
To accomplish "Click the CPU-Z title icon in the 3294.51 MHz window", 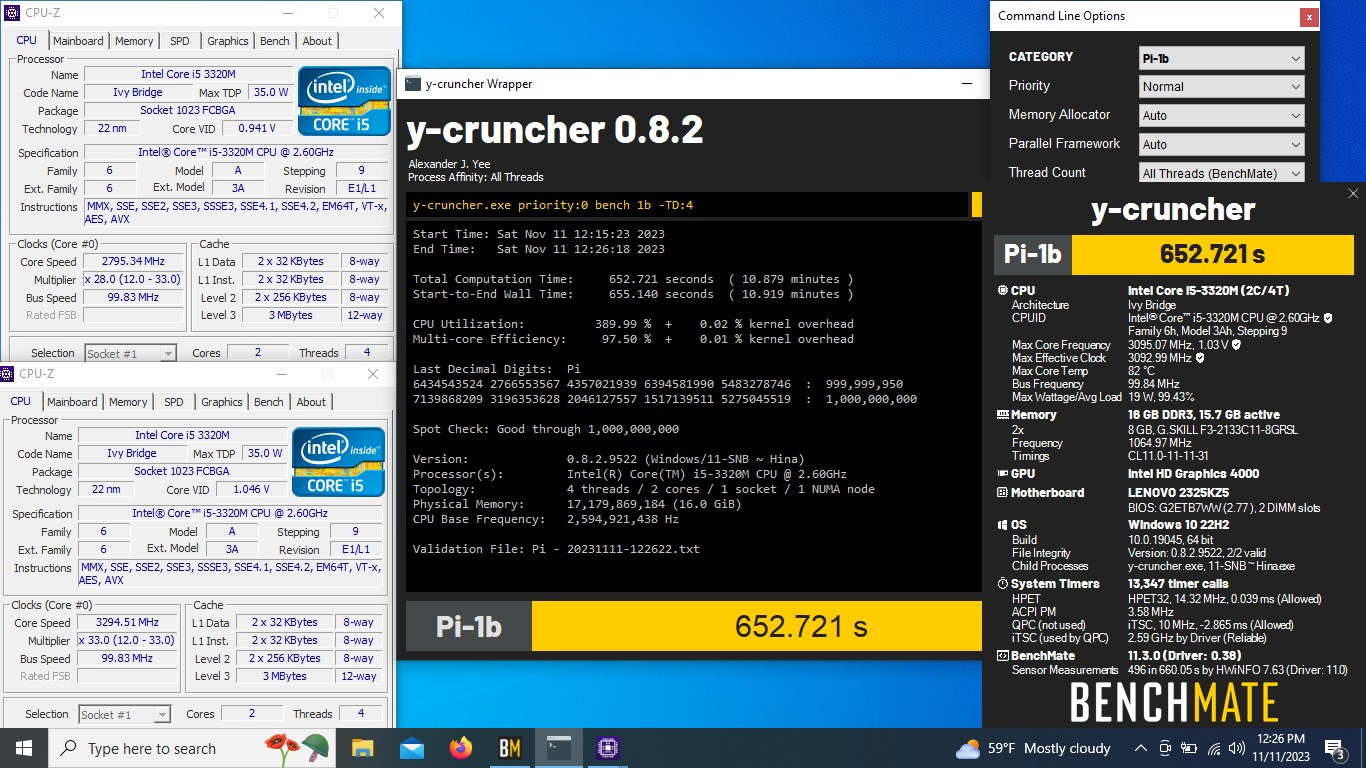I will tap(9, 374).
